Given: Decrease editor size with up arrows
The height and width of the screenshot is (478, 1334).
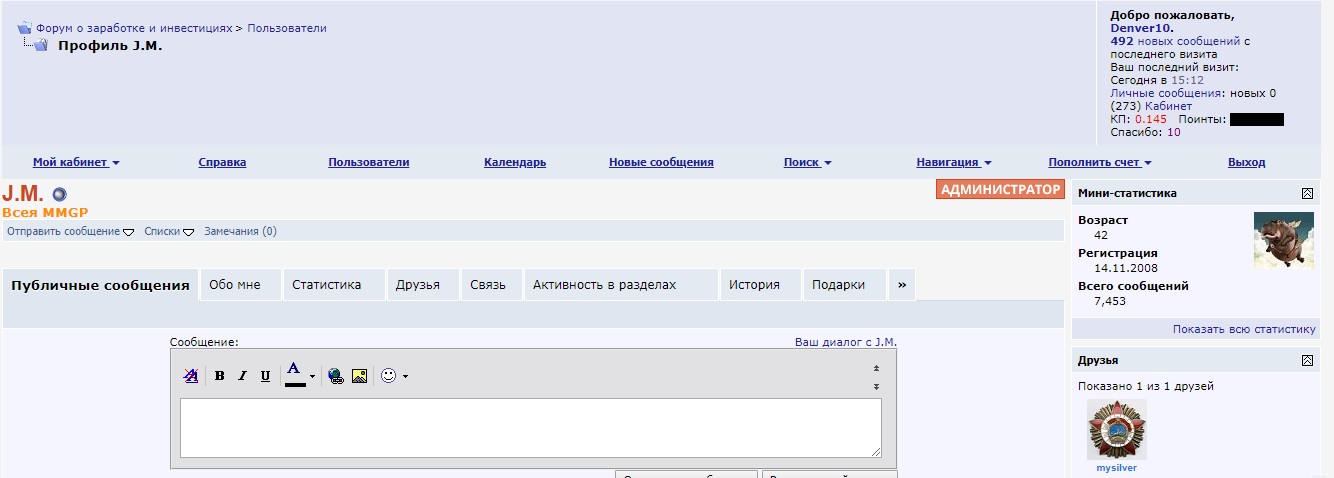Looking at the screenshot, I should click(x=877, y=368).
